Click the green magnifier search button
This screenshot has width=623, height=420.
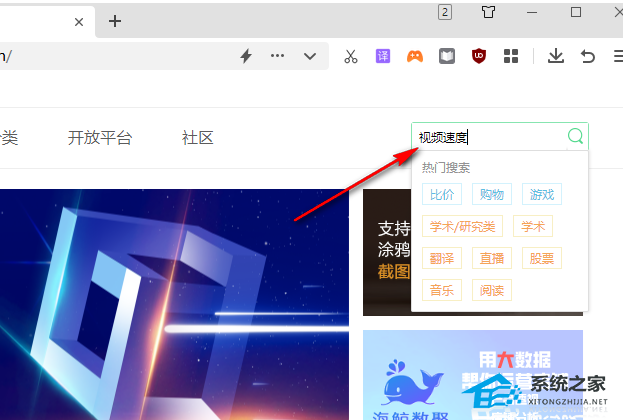575,136
